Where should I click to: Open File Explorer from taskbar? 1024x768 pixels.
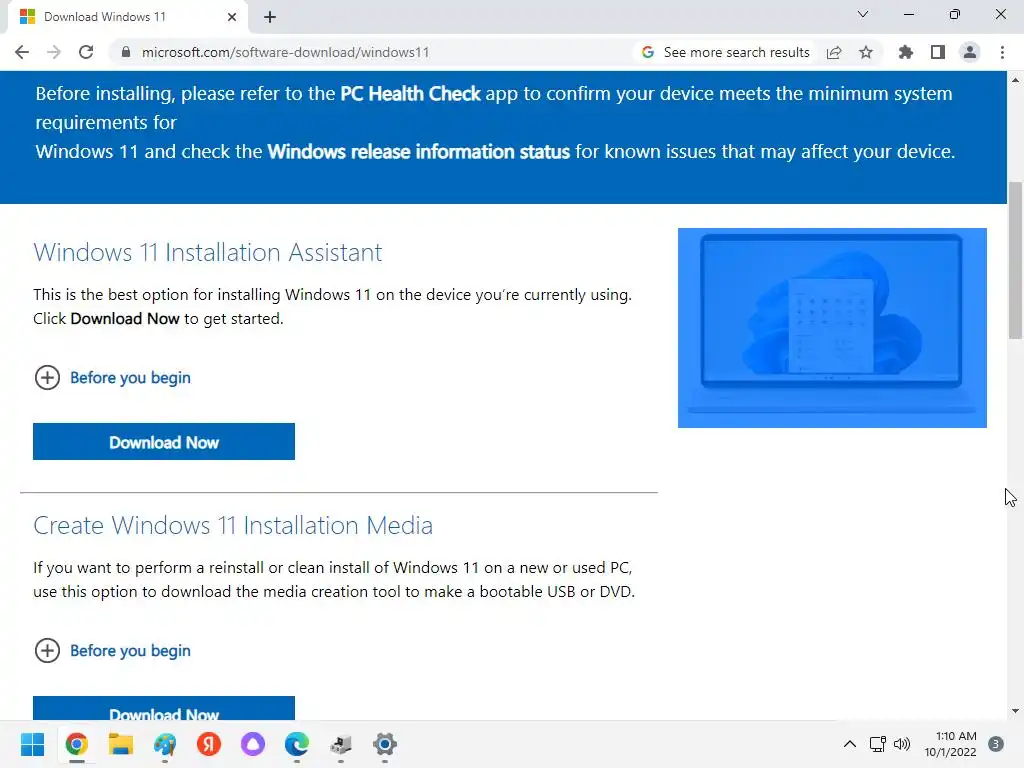tap(121, 744)
